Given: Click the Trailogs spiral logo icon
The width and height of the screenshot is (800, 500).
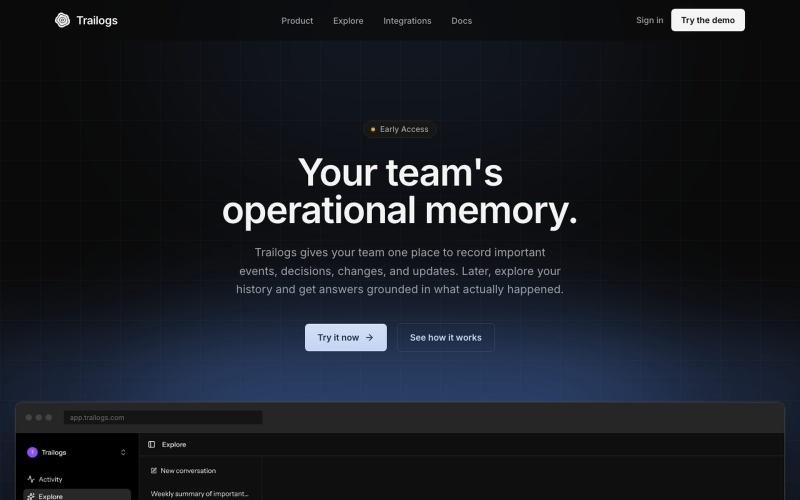Looking at the screenshot, I should (x=62, y=20).
